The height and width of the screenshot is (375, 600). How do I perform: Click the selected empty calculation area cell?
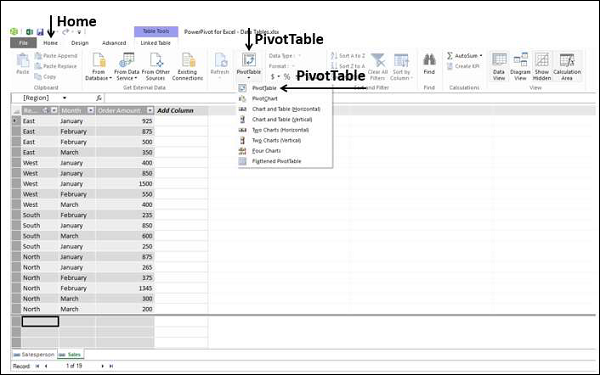pos(40,321)
